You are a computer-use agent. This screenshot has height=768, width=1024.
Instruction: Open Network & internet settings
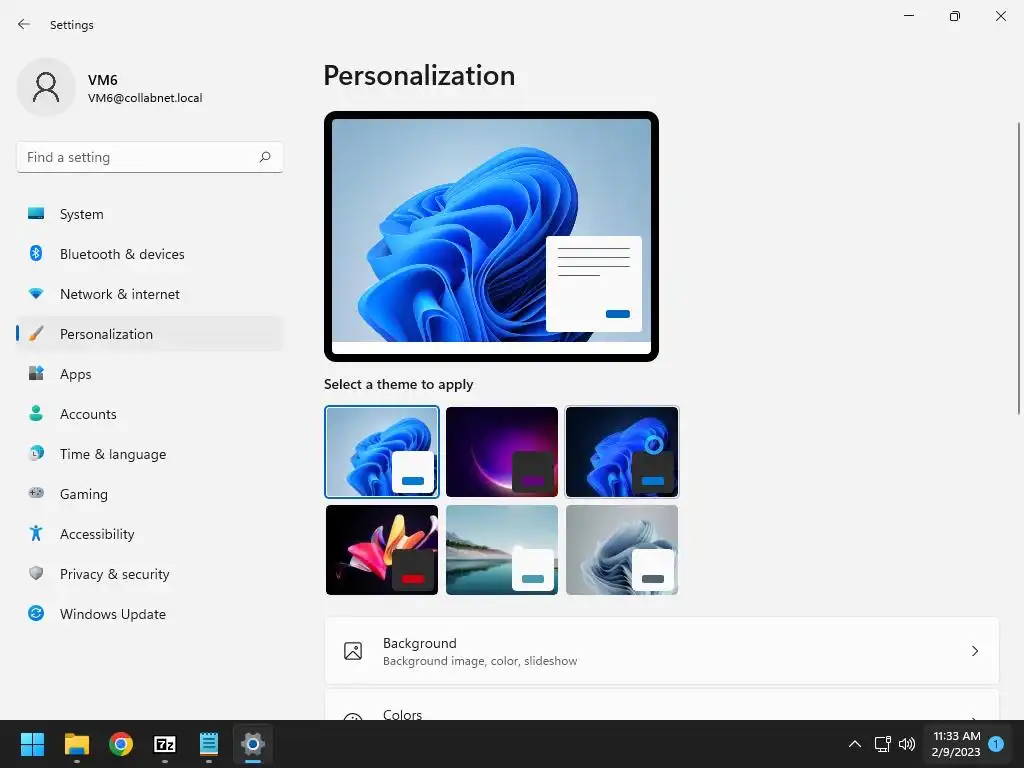150,294
